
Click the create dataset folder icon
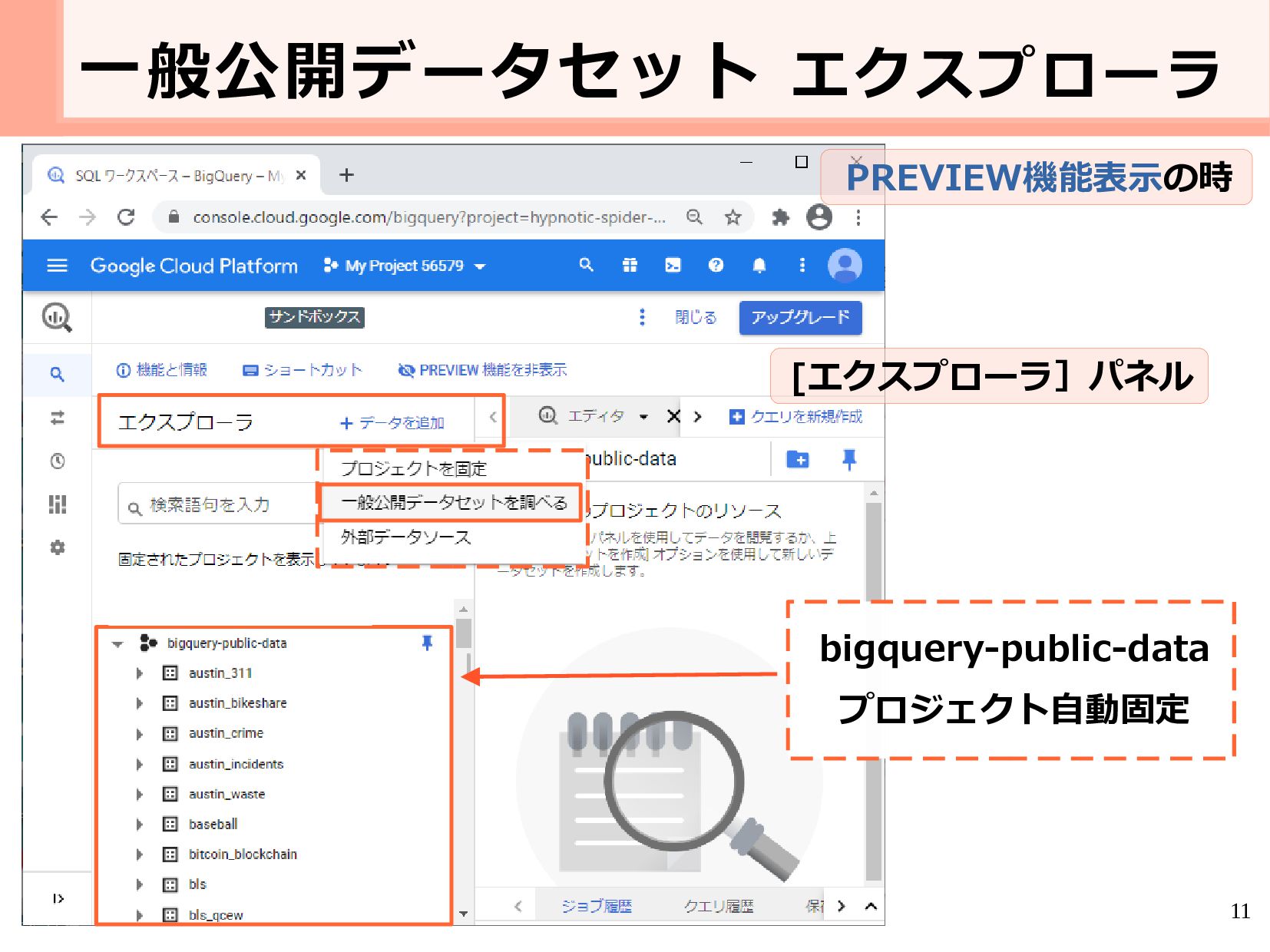click(798, 460)
